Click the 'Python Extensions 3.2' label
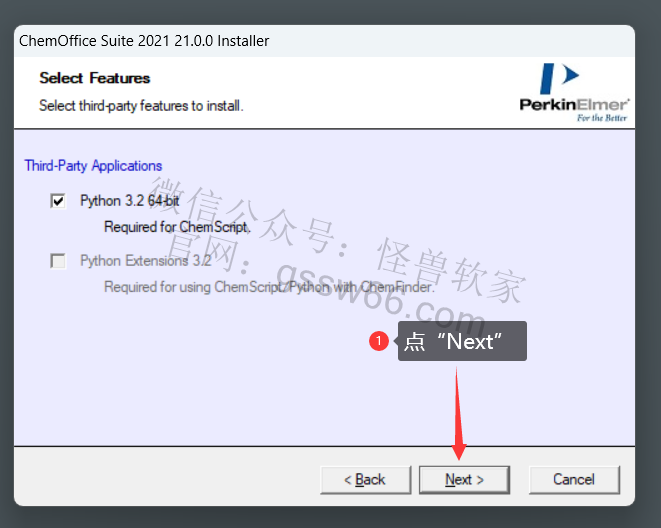 pos(146,261)
